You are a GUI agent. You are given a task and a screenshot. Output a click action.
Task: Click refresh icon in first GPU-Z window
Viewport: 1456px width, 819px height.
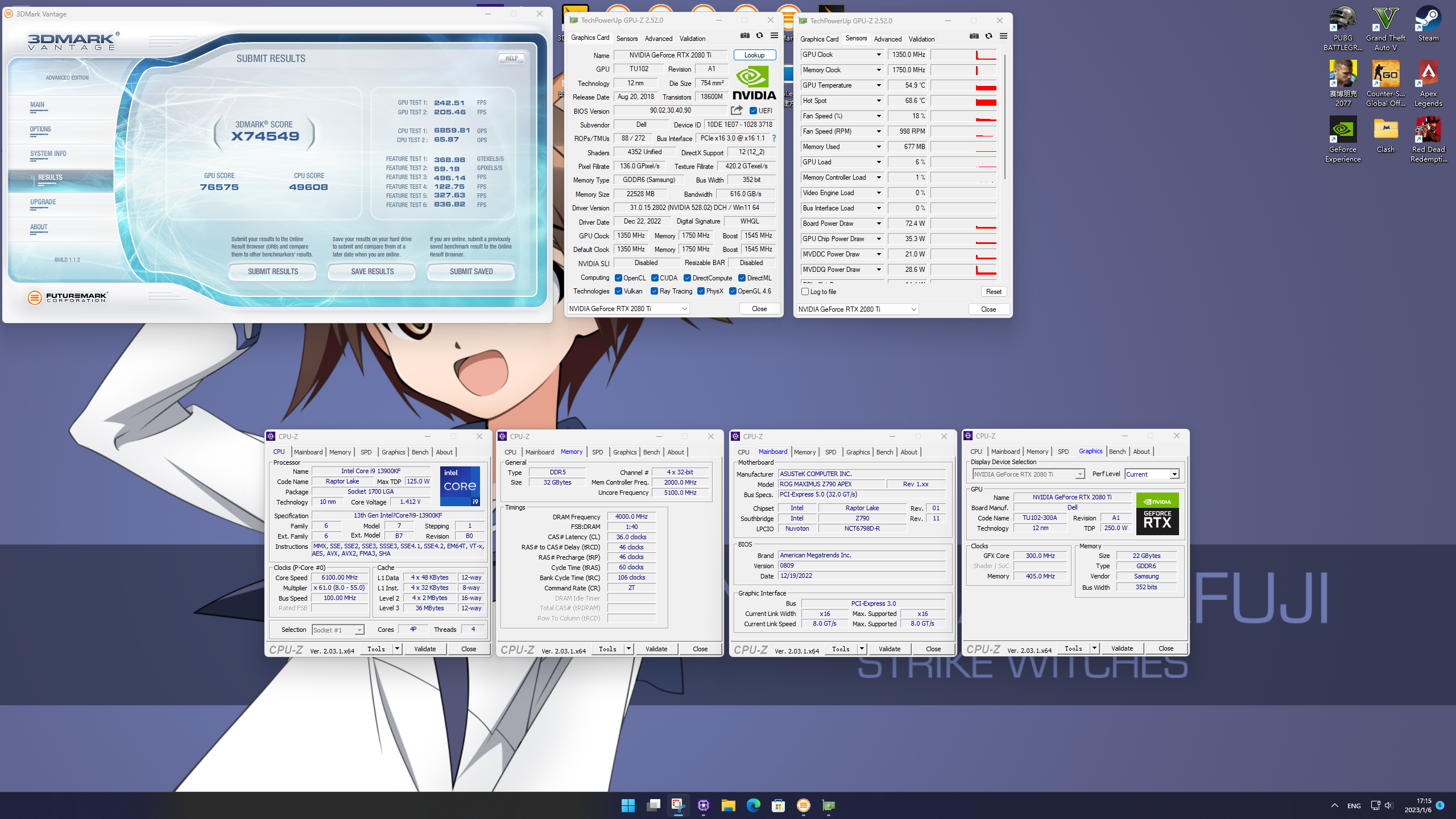click(x=759, y=36)
